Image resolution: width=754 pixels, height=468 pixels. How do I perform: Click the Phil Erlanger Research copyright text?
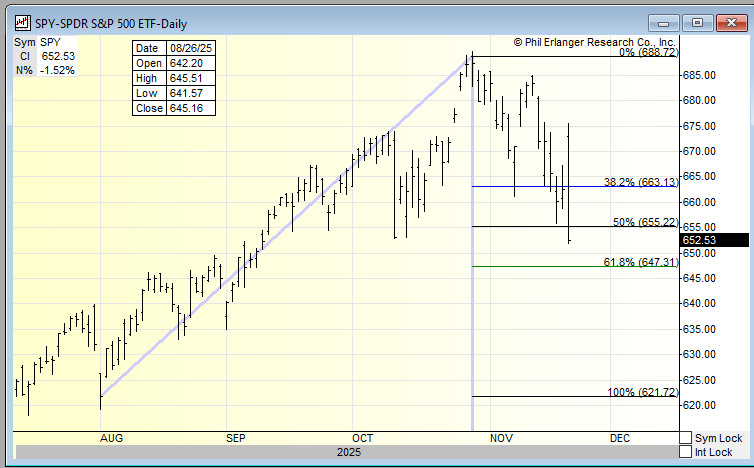(x=595, y=43)
